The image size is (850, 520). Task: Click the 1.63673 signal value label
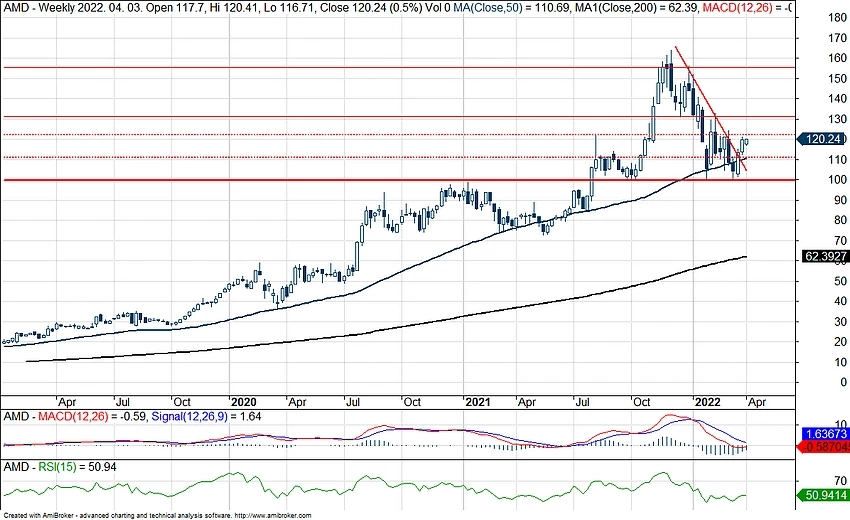point(825,434)
